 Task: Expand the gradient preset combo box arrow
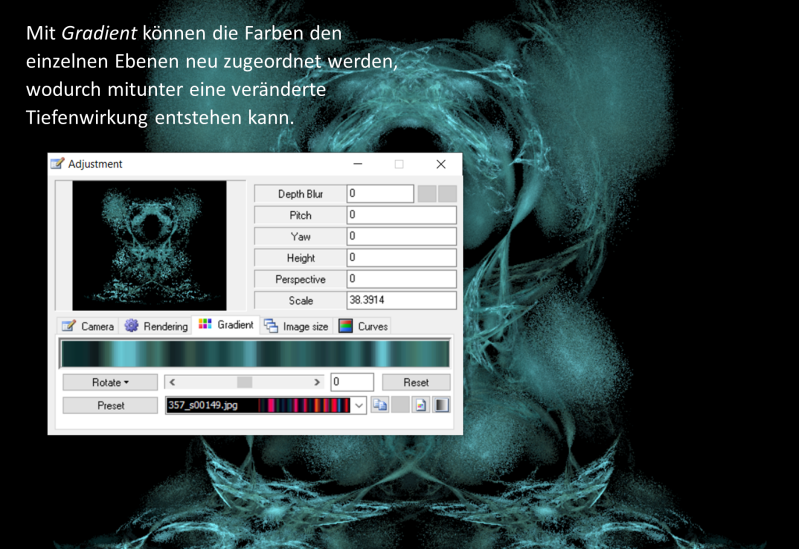click(359, 406)
